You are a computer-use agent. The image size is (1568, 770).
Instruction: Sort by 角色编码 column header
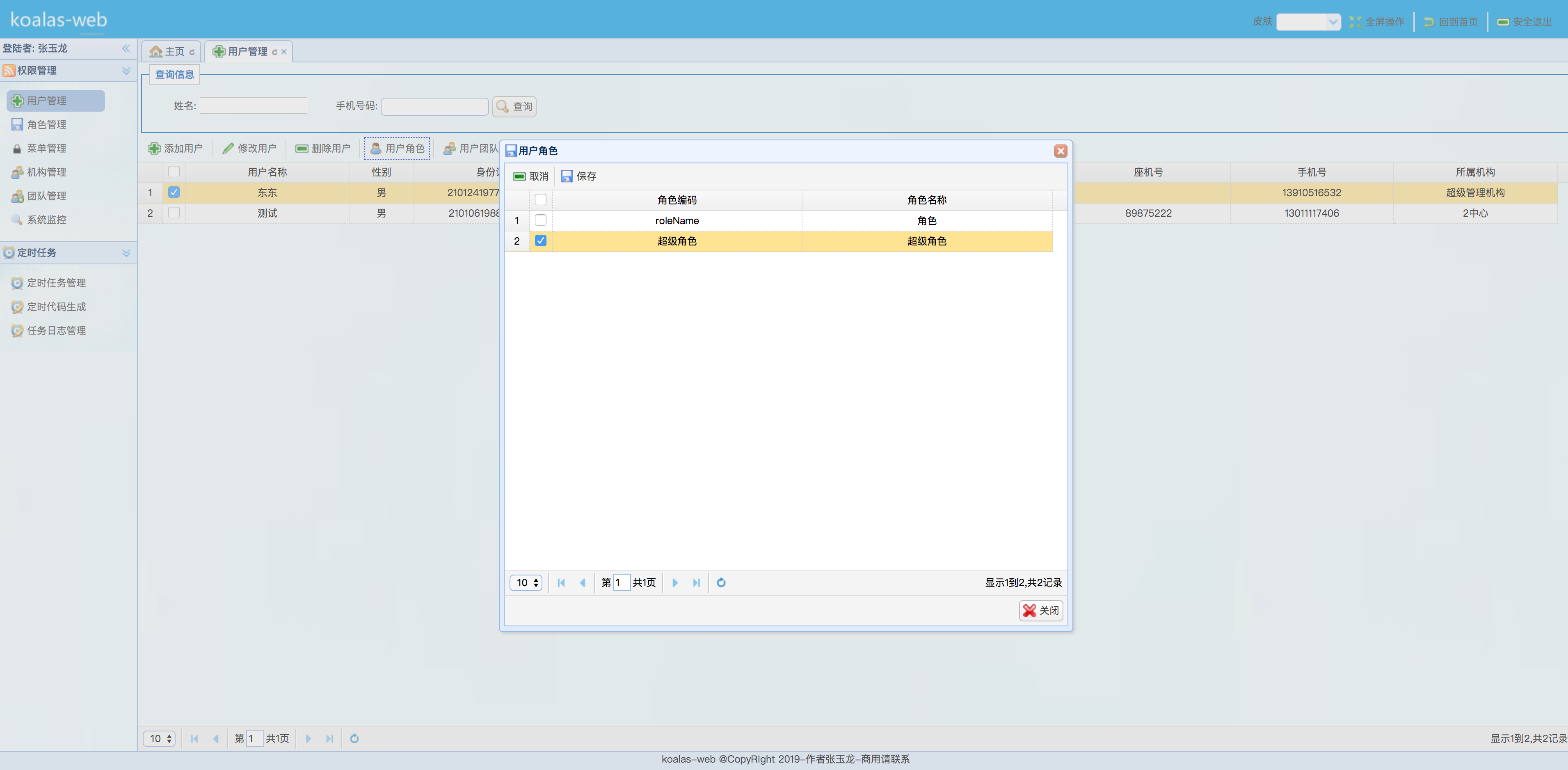pyautogui.click(x=677, y=200)
